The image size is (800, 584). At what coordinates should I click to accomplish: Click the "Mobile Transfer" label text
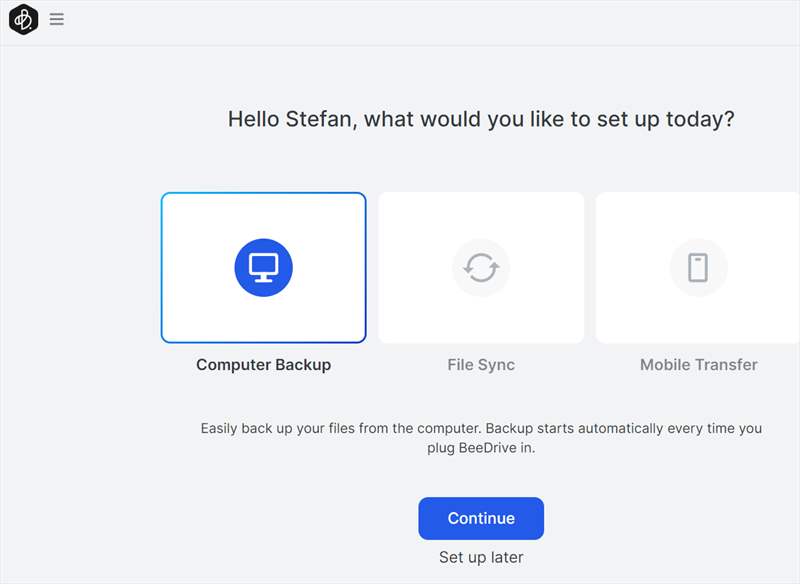pyautogui.click(x=698, y=365)
